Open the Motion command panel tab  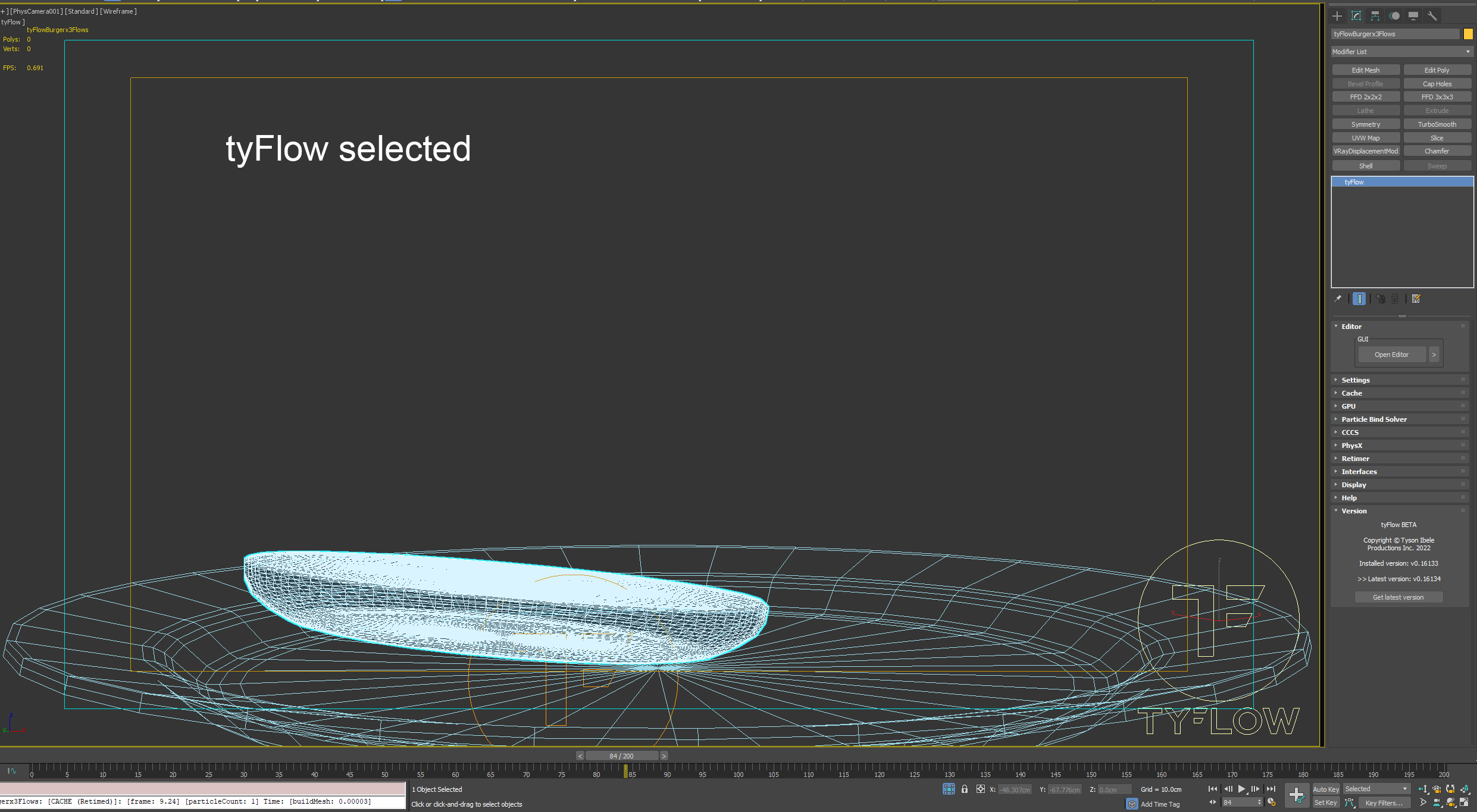coord(1394,16)
